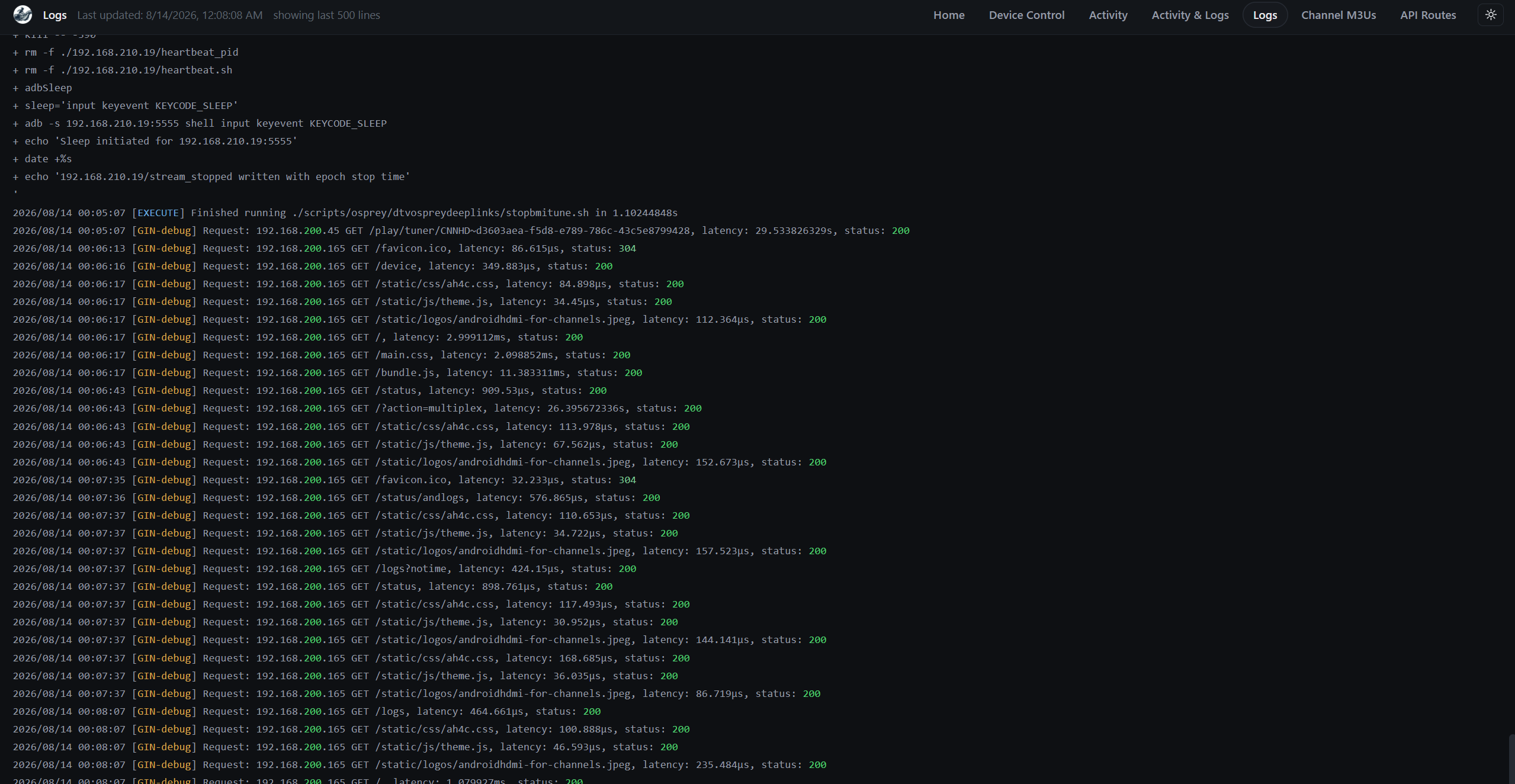Select the 'rm -f ./192.168.210.19/heartbeat.sh' line
The width and height of the screenshot is (1515, 784).
pos(123,70)
